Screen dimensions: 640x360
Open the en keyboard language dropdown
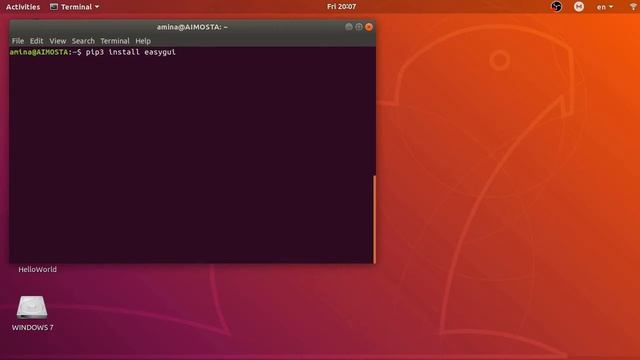604,7
